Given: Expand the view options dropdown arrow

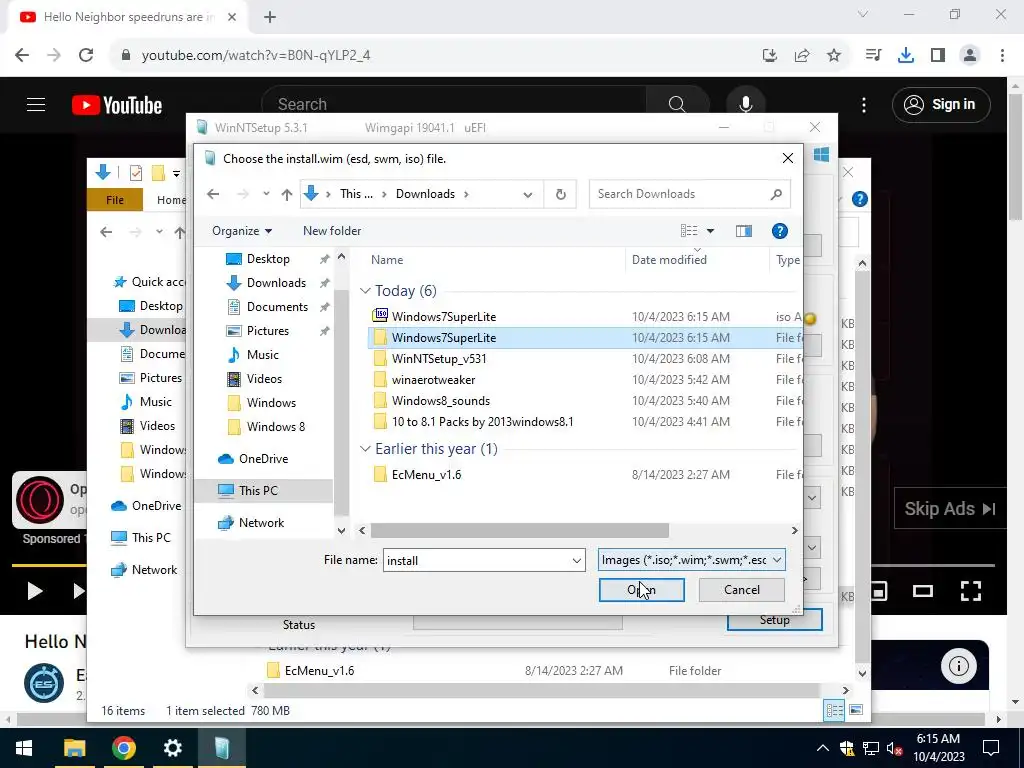Looking at the screenshot, I should 711,231.
